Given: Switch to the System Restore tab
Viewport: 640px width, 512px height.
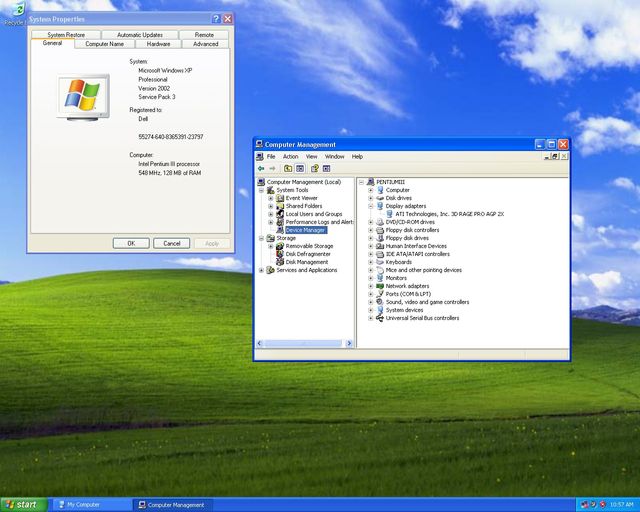Looking at the screenshot, I should 66,35.
